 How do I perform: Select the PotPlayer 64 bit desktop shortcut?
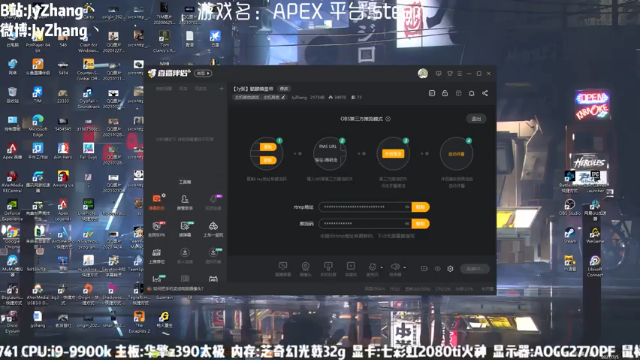[x=38, y=41]
